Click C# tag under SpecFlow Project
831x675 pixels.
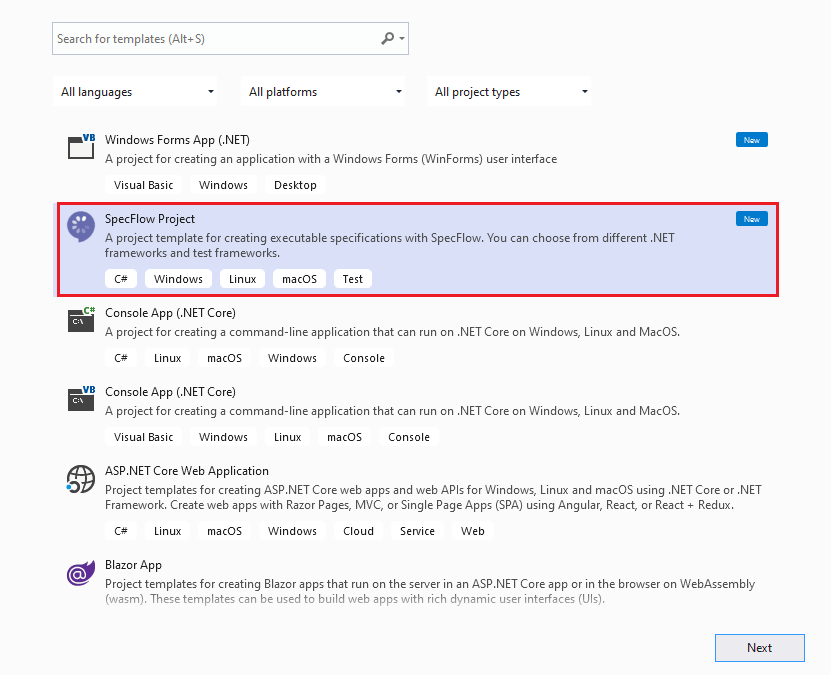121,279
